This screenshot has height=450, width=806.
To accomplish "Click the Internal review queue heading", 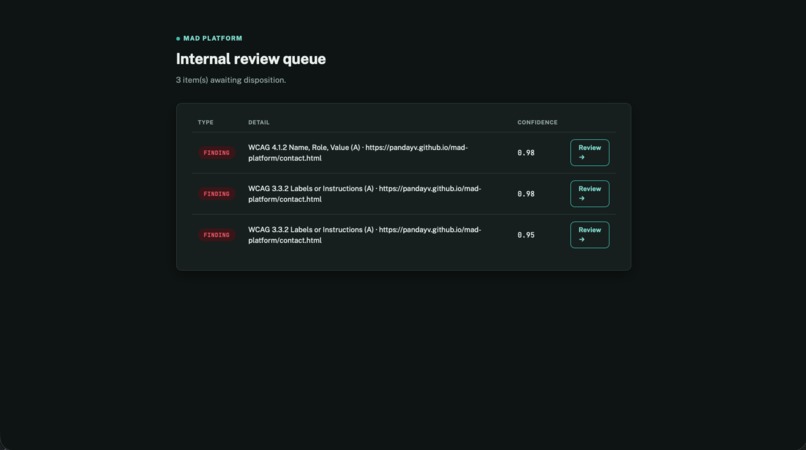I will coord(251,59).
